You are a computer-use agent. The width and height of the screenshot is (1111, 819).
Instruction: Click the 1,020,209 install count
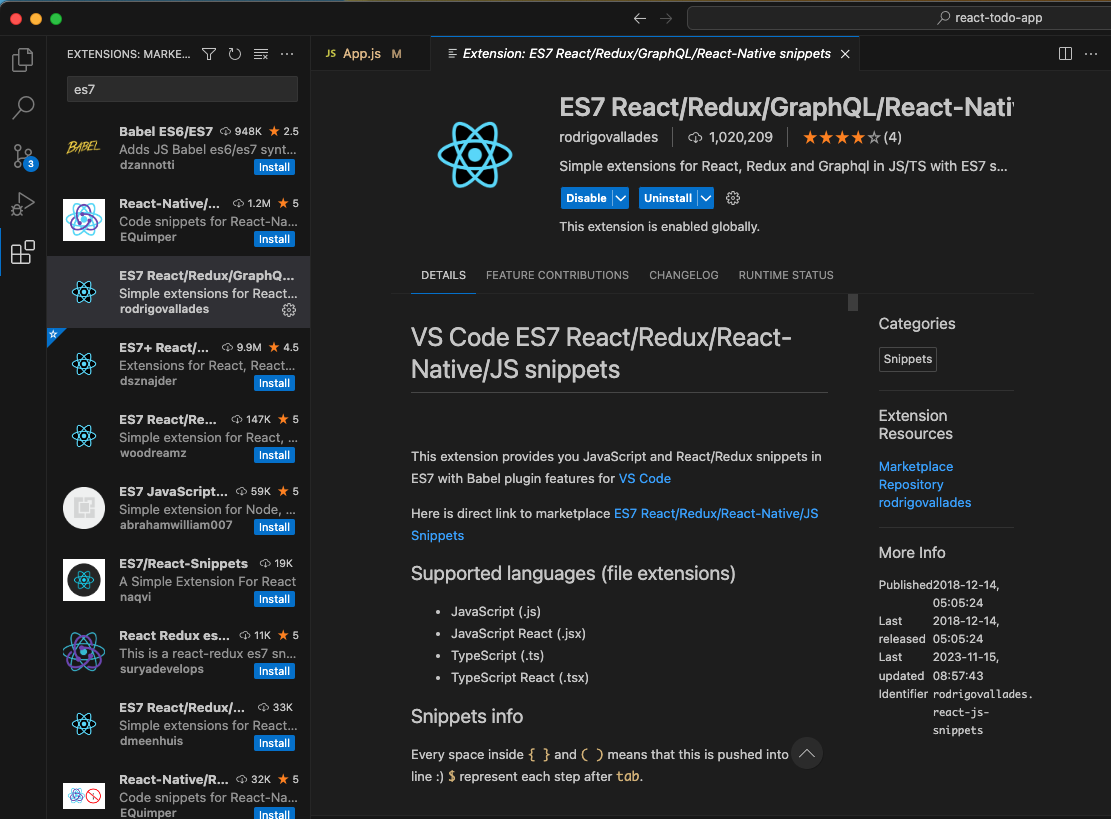pyautogui.click(x=731, y=137)
